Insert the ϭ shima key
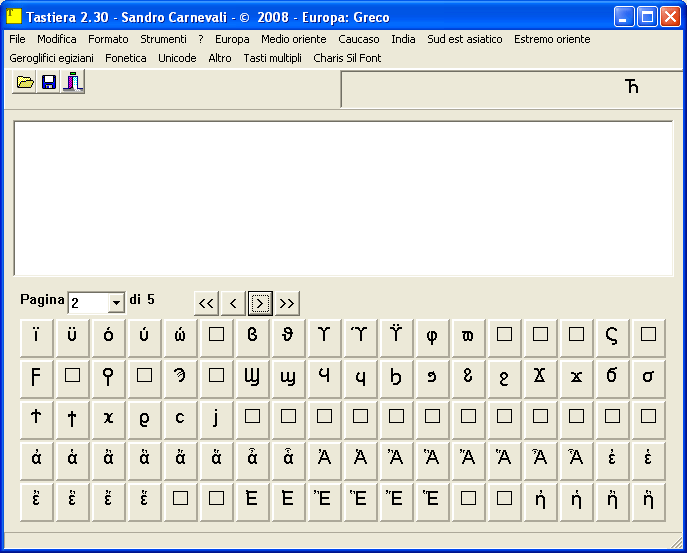Image resolution: width=687 pixels, height=553 pixels. [x=613, y=378]
